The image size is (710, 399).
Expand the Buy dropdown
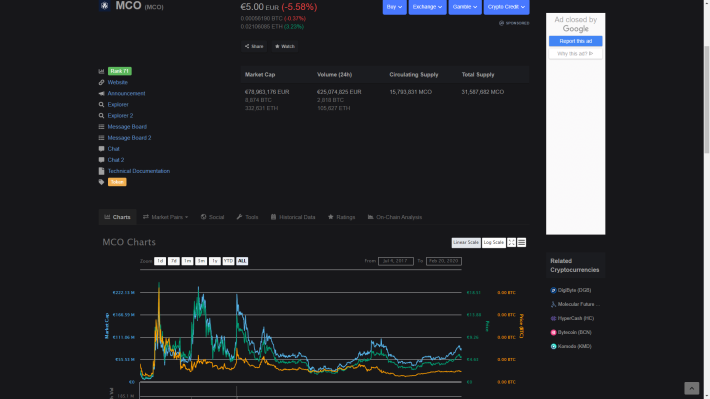(394, 7)
